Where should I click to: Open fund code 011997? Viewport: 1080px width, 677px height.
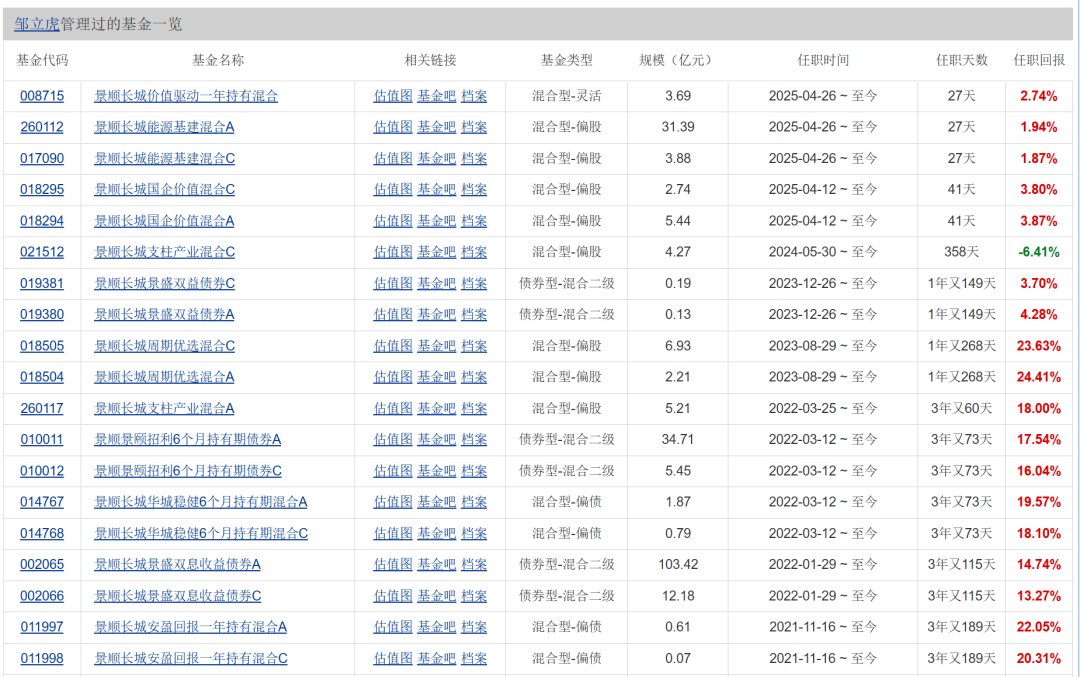tap(42, 627)
